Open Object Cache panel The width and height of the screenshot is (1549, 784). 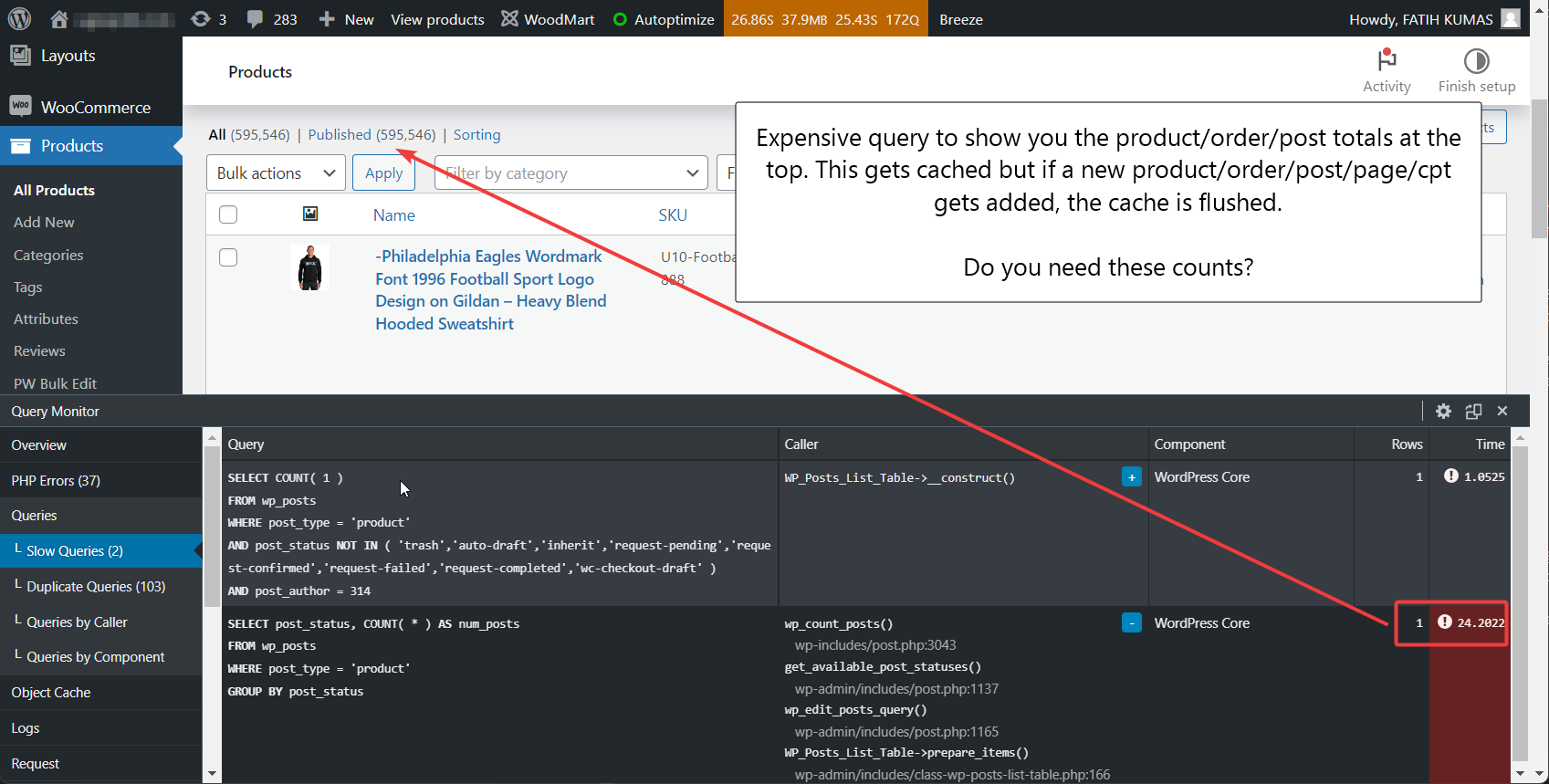pyautogui.click(x=100, y=692)
